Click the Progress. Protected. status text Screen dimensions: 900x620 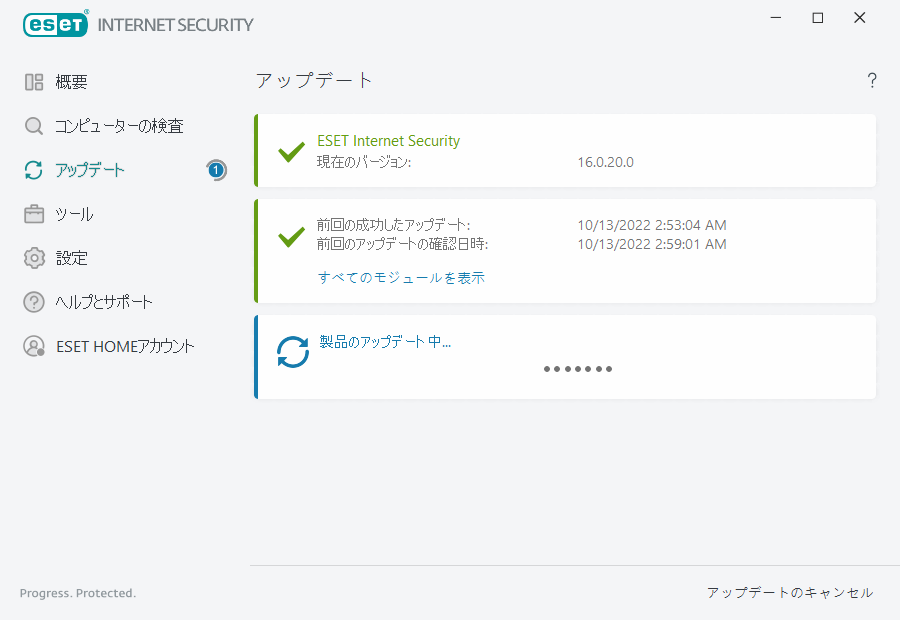[77, 592]
